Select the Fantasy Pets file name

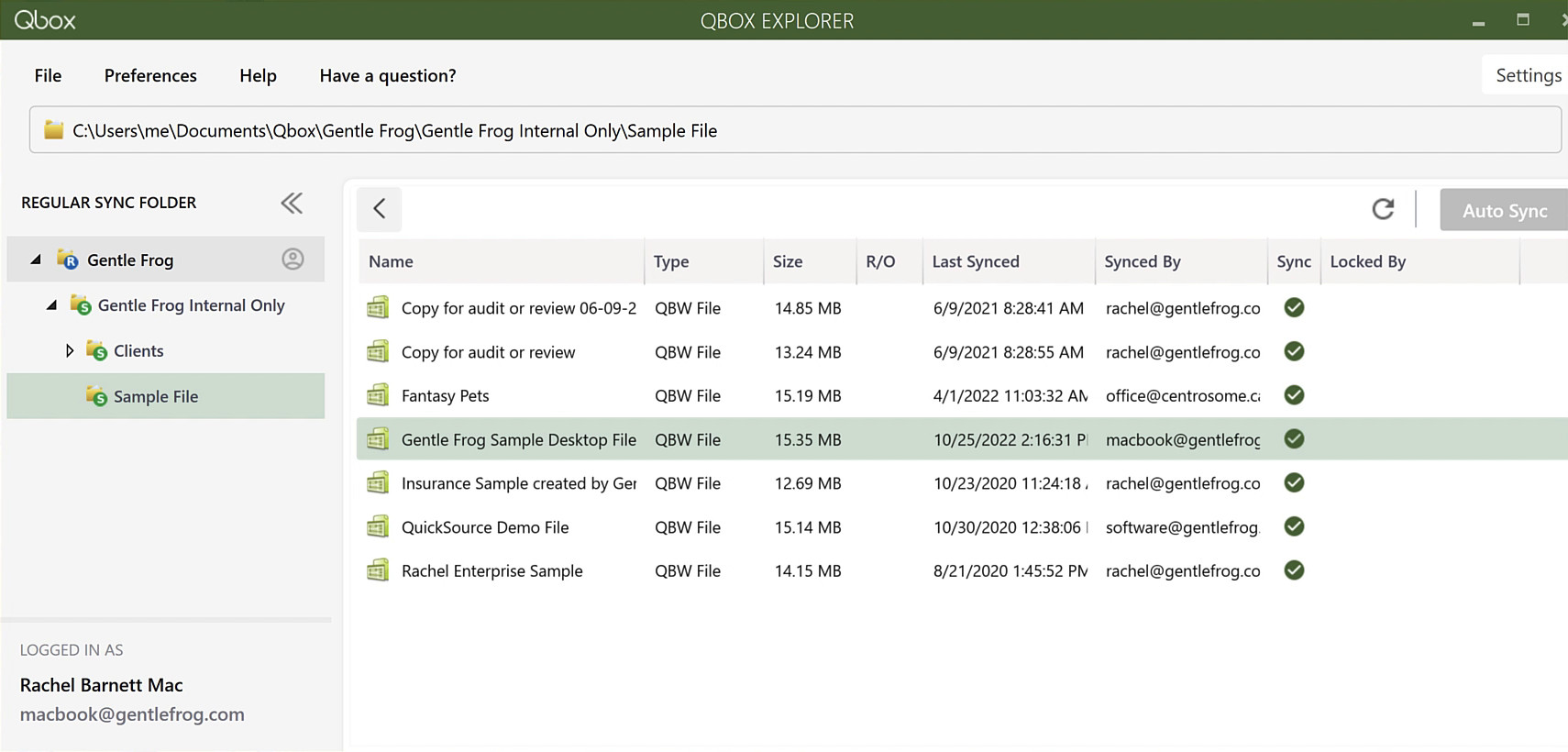coord(445,396)
